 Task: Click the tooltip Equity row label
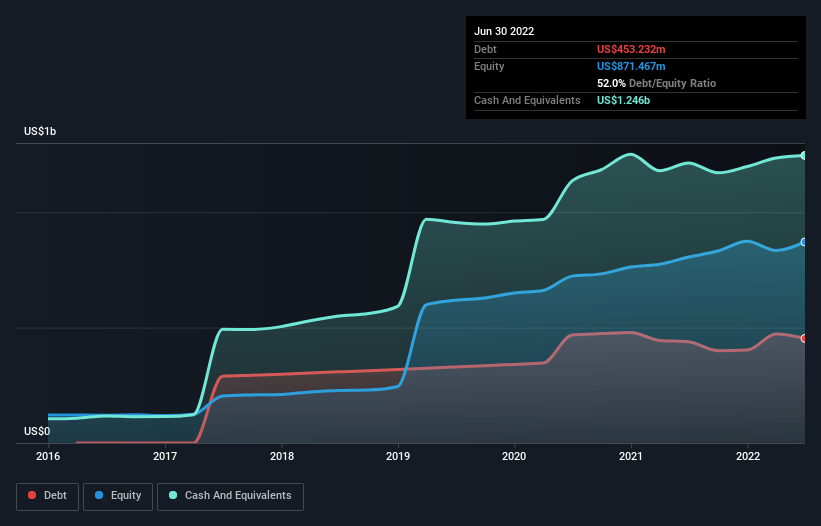pyautogui.click(x=489, y=66)
